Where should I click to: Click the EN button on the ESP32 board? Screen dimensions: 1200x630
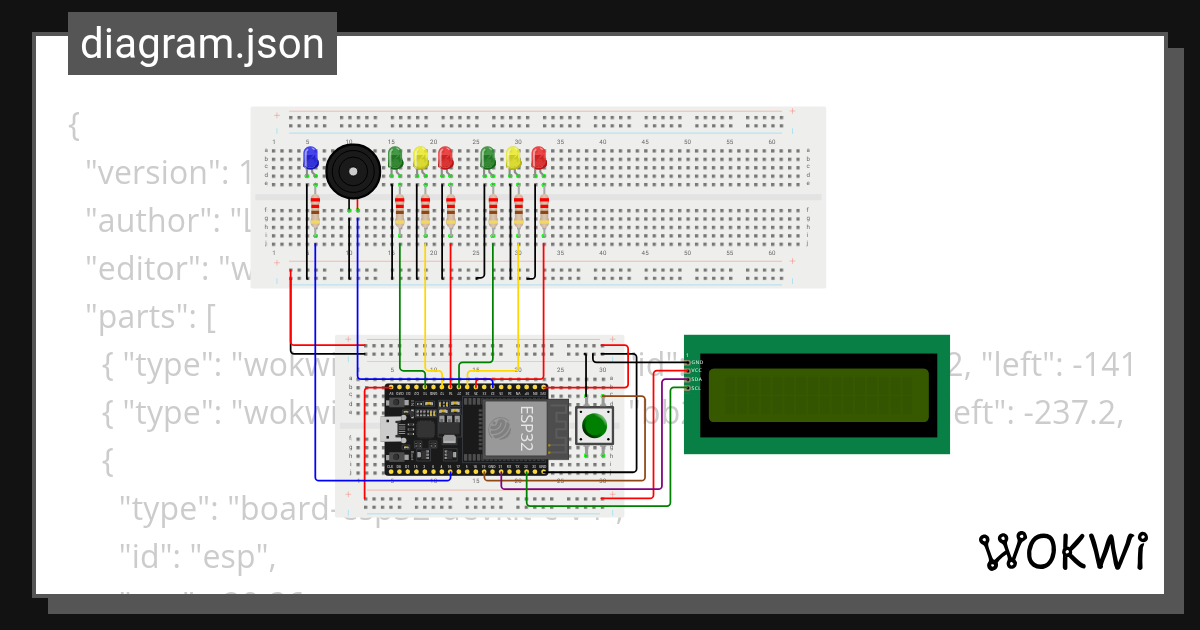(x=396, y=402)
